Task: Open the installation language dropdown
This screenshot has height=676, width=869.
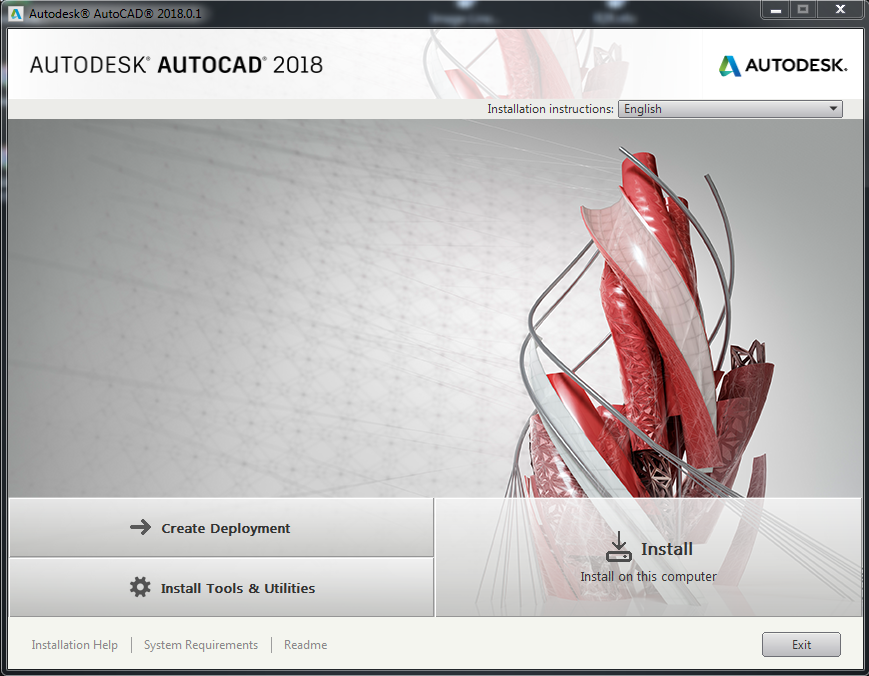Action: (730, 109)
